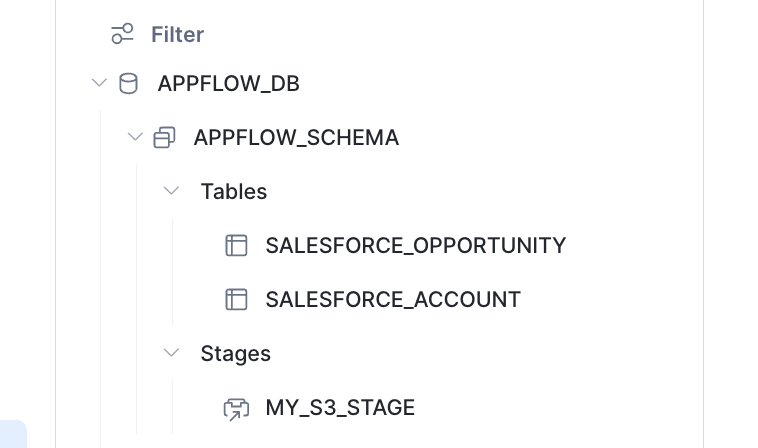Open the SALESFORCE_ACCOUNT table

(393, 300)
